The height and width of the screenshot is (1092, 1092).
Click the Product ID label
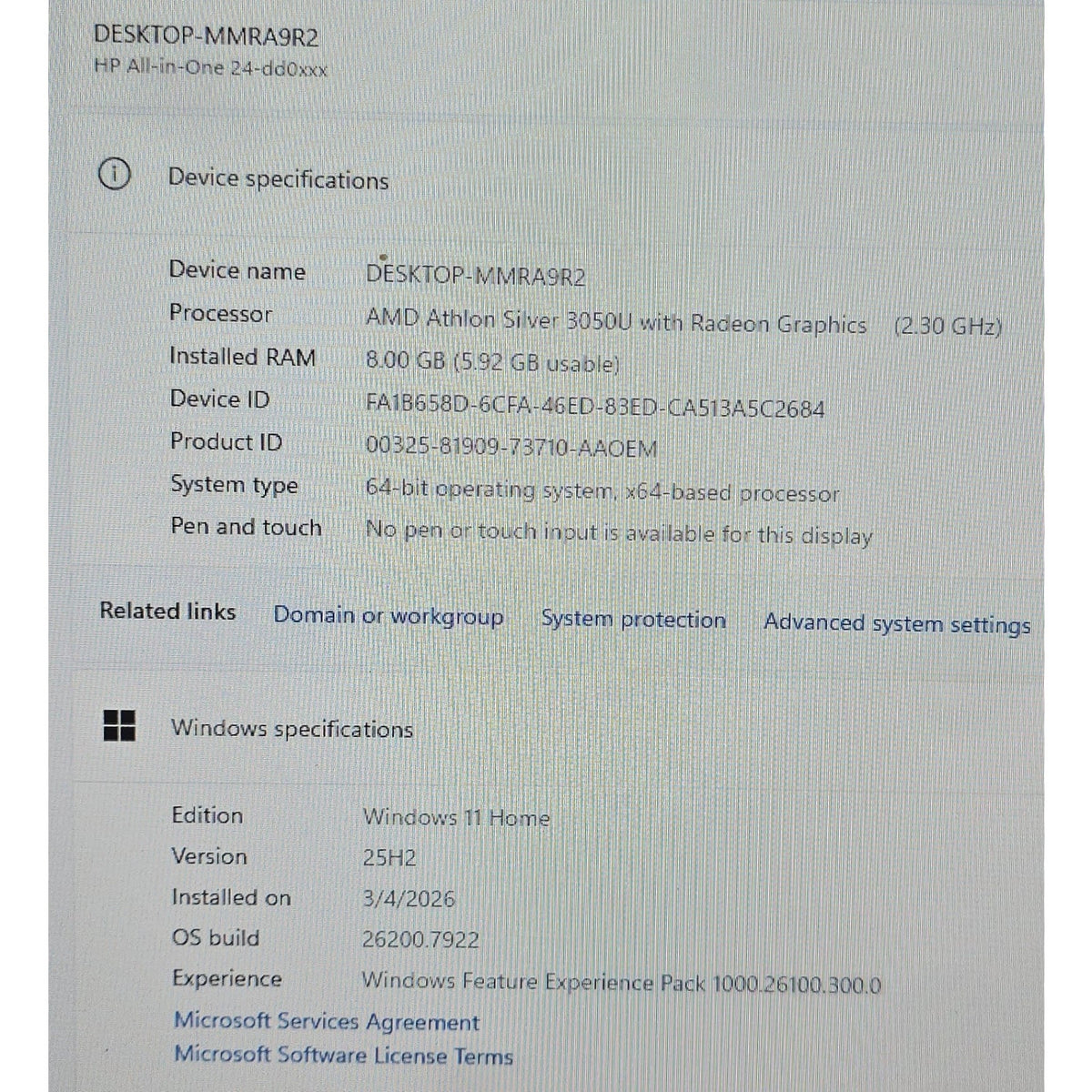coord(227,441)
